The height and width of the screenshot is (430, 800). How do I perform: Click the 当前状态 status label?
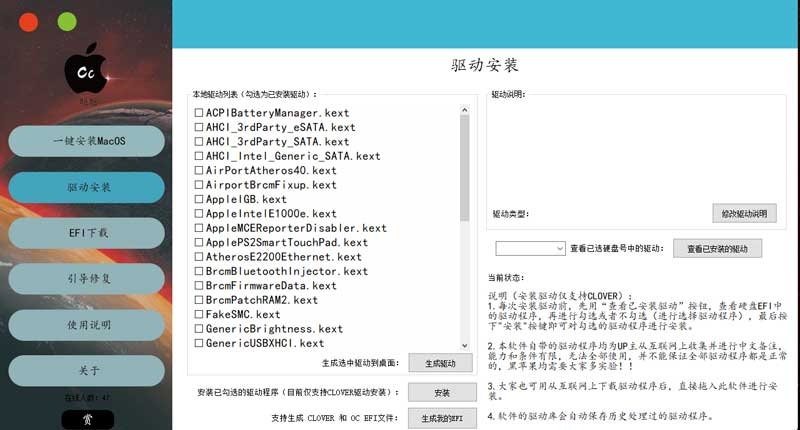[506, 277]
